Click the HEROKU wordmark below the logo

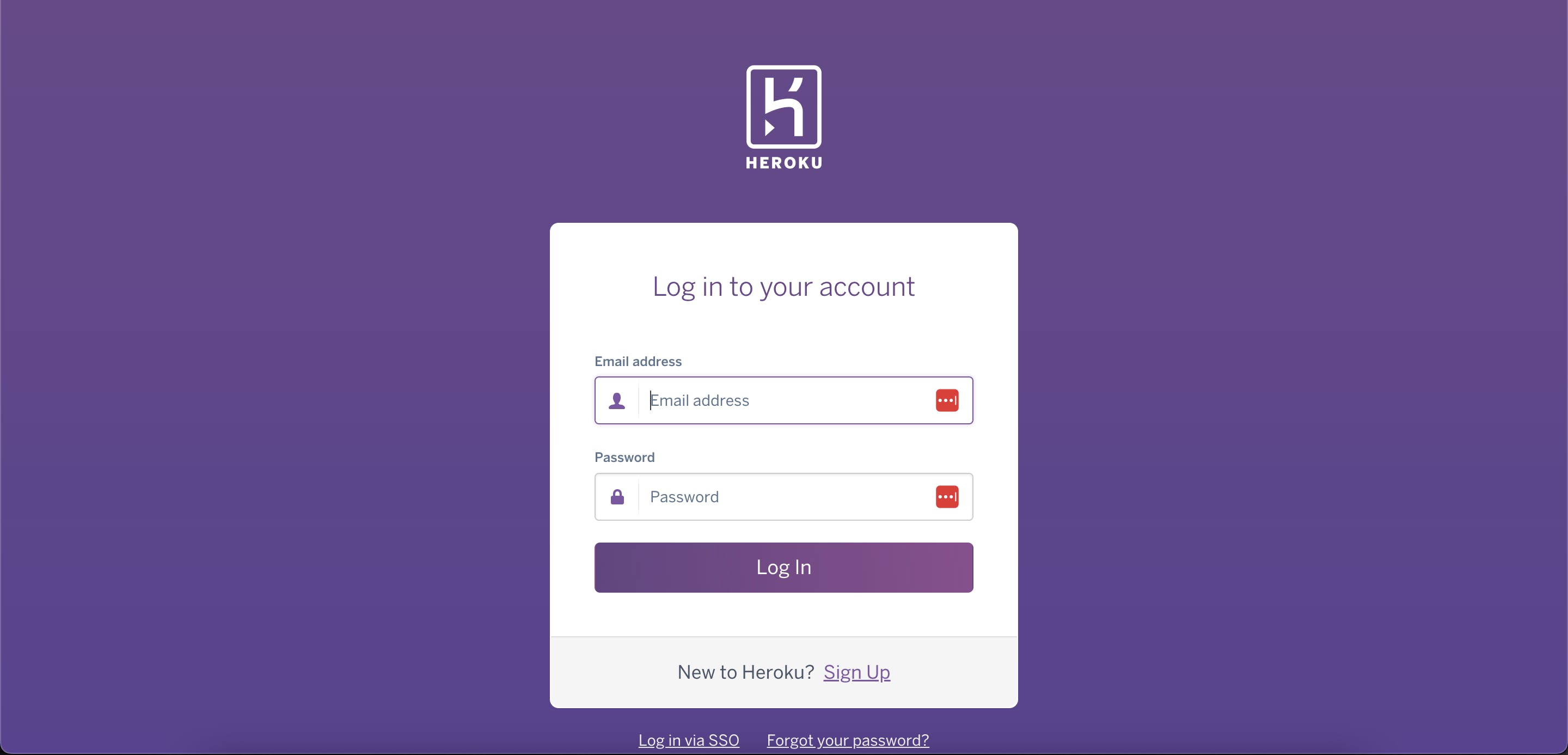(784, 162)
